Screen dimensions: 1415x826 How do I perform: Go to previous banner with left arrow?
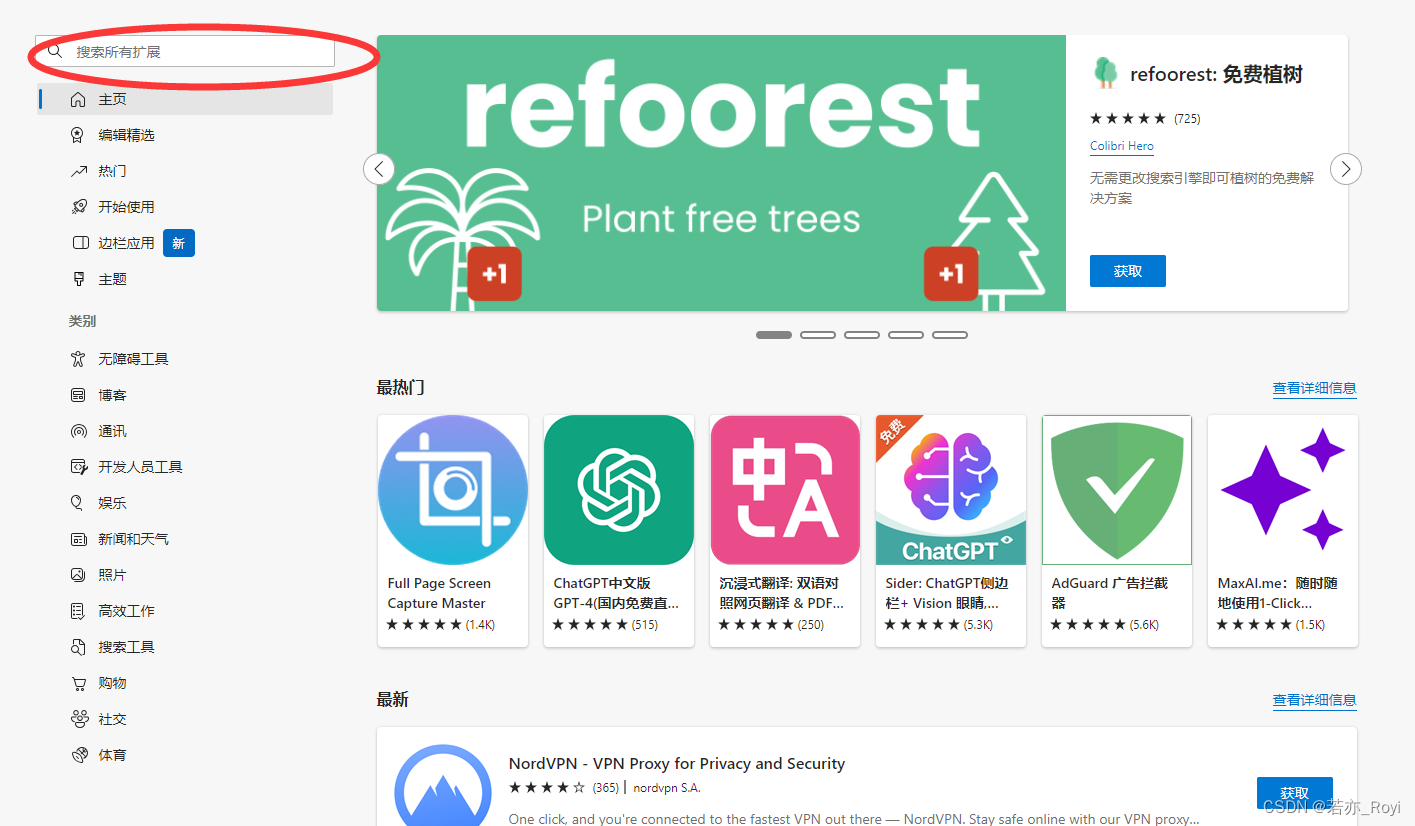(378, 169)
